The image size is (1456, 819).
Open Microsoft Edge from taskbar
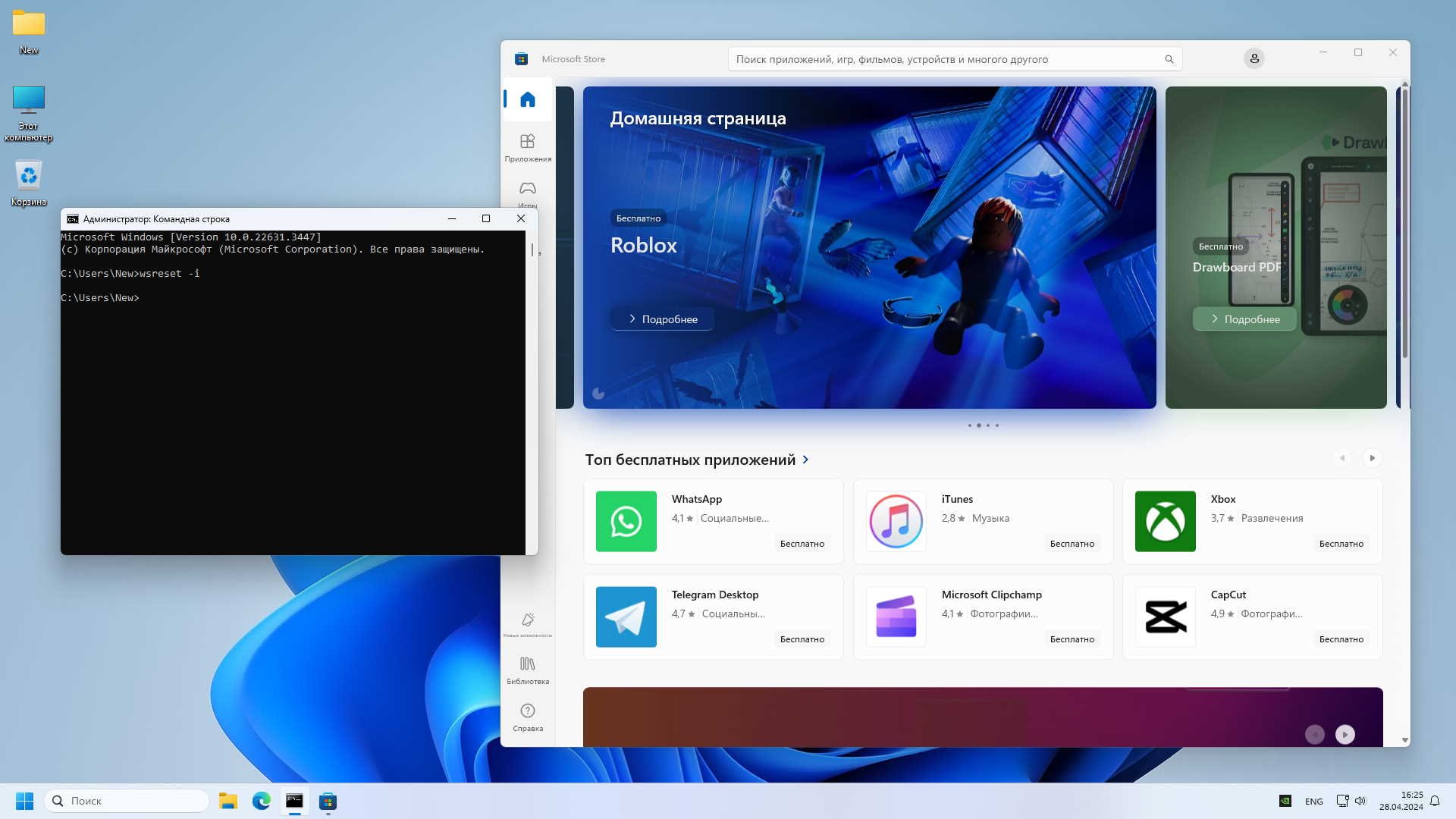click(x=262, y=801)
